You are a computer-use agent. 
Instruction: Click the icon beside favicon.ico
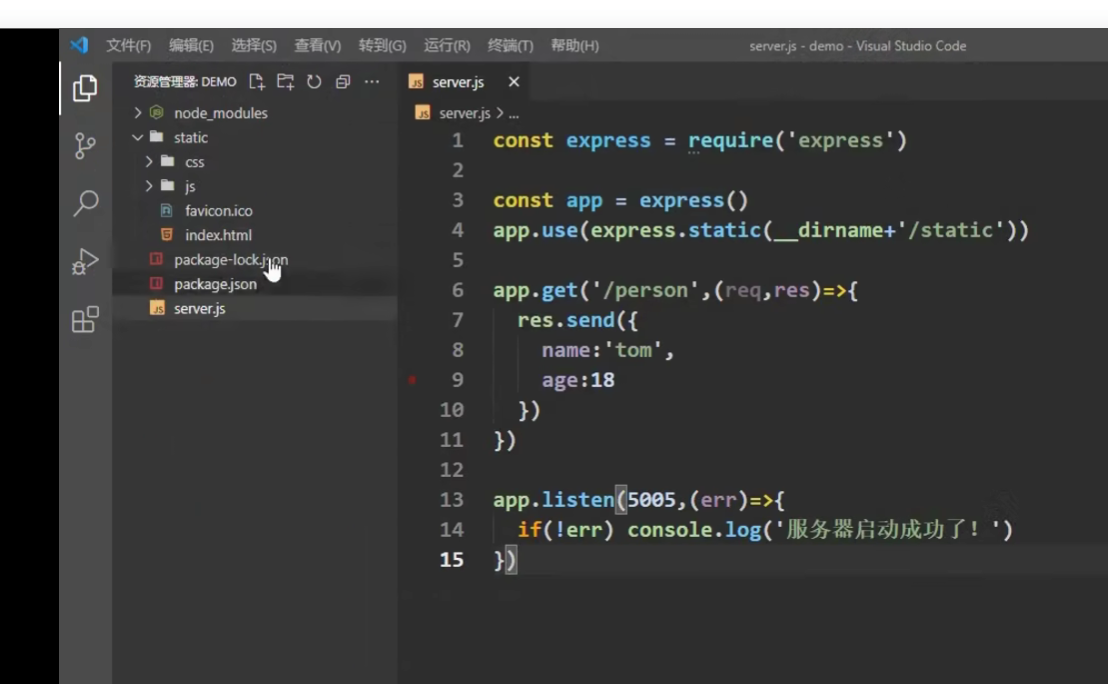pyautogui.click(x=167, y=211)
